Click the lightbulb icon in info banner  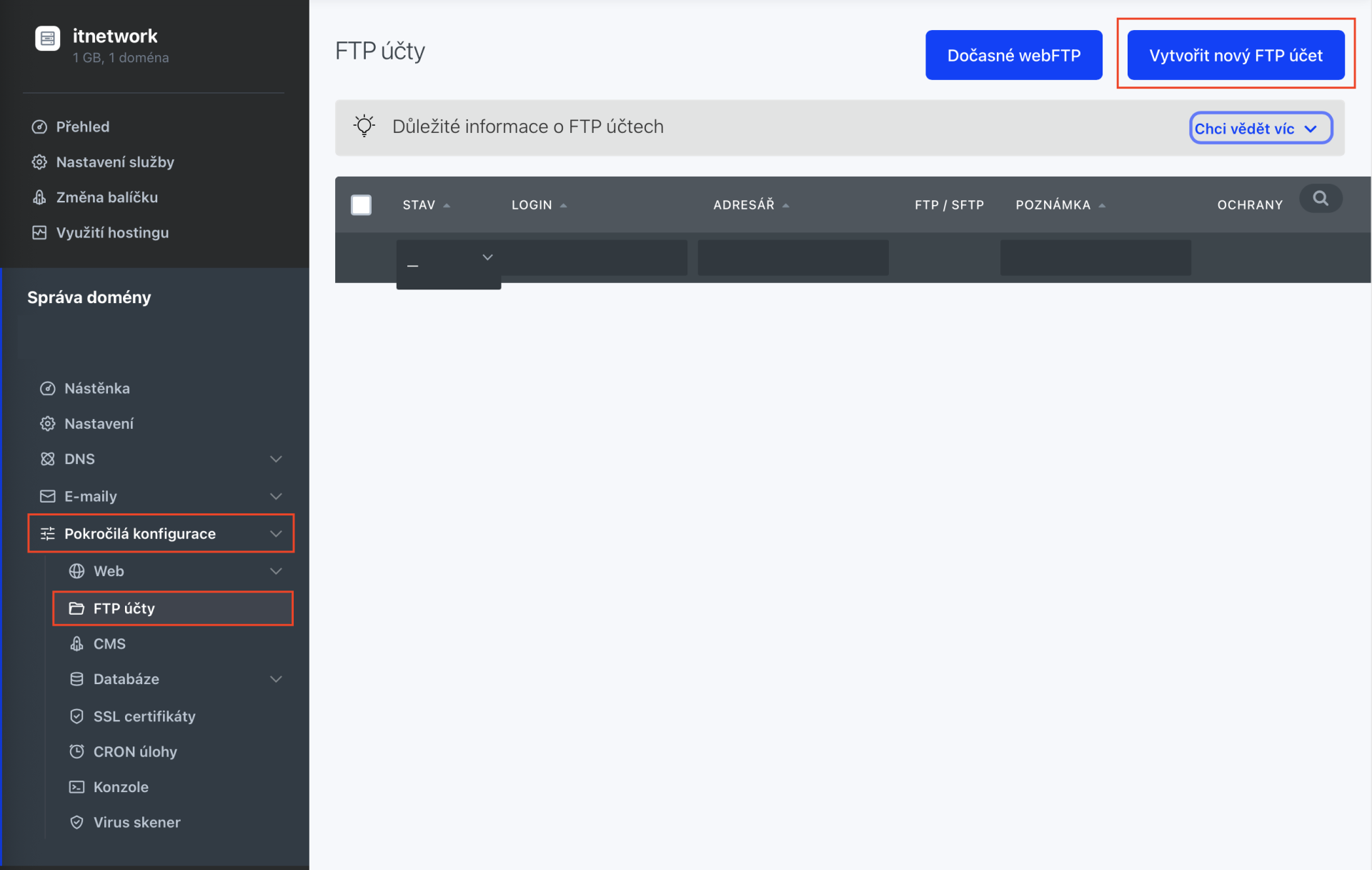pos(364,126)
